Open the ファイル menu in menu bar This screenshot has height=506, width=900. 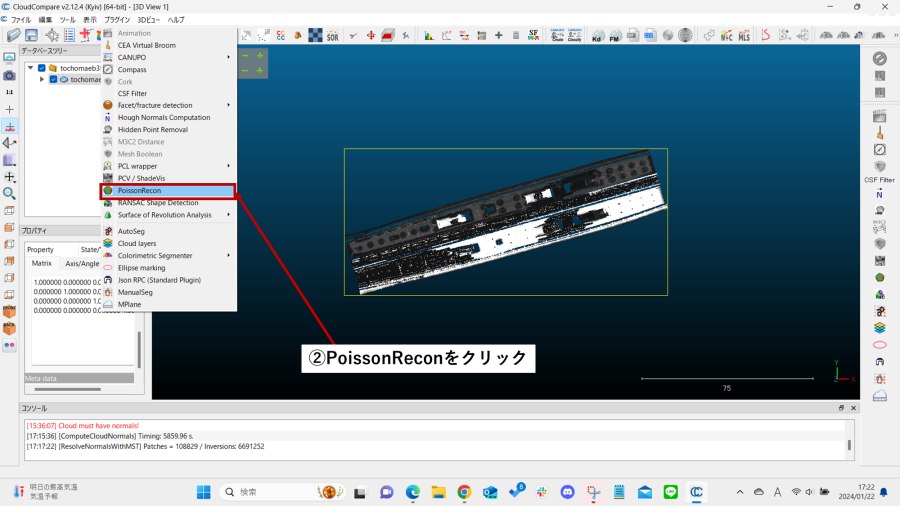point(21,20)
